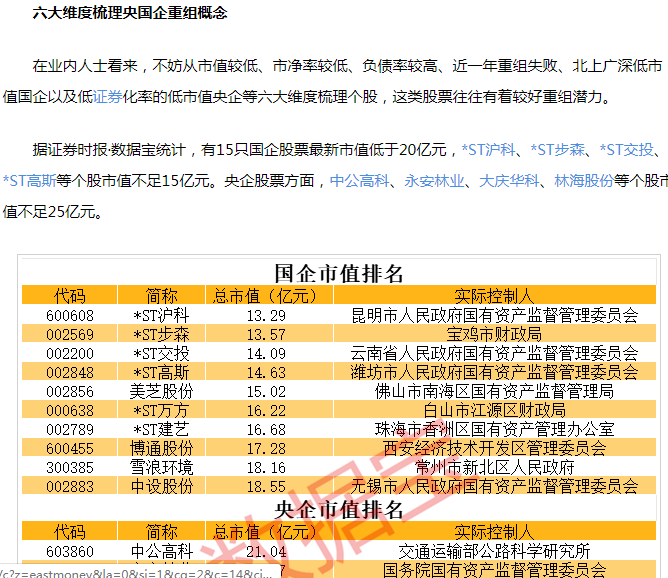
Task: Click the name cell 博通股份
Action: [x=161, y=449]
